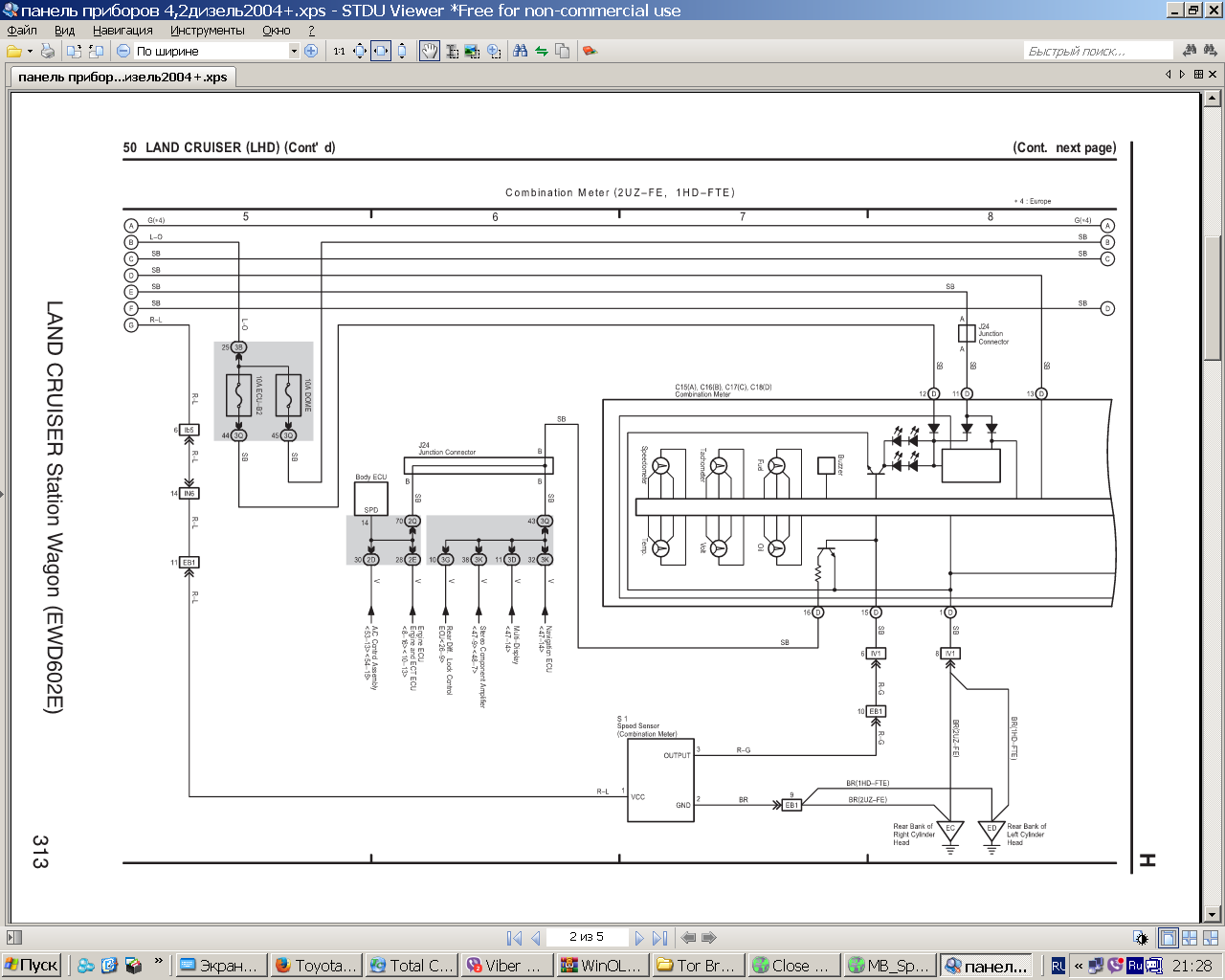Open the 'Viber ...' taskbar button

(x=507, y=966)
